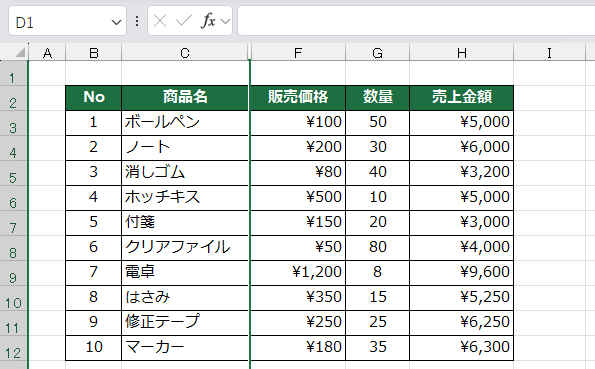Select column I header
This screenshot has width=595, height=369.
tap(549, 52)
